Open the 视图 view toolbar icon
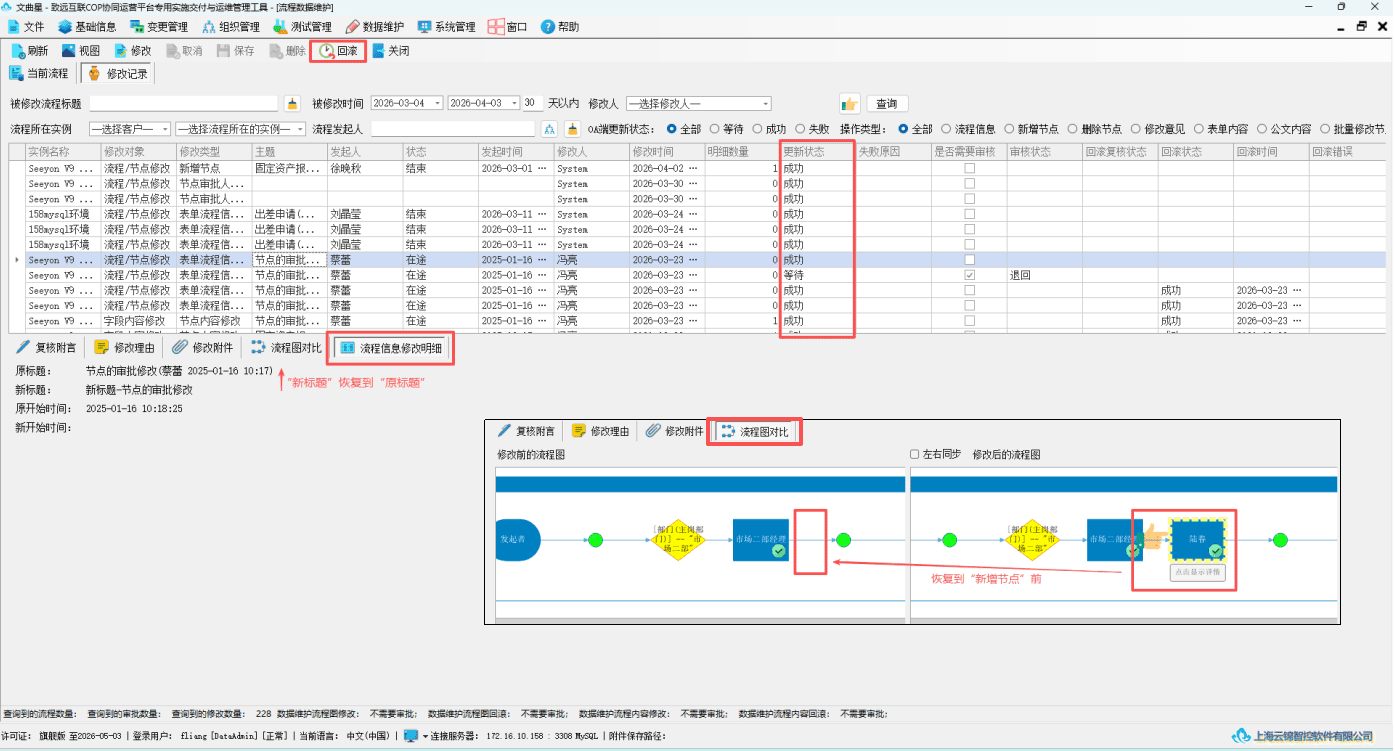Screen dimensions: 1395x751 (x=81, y=51)
